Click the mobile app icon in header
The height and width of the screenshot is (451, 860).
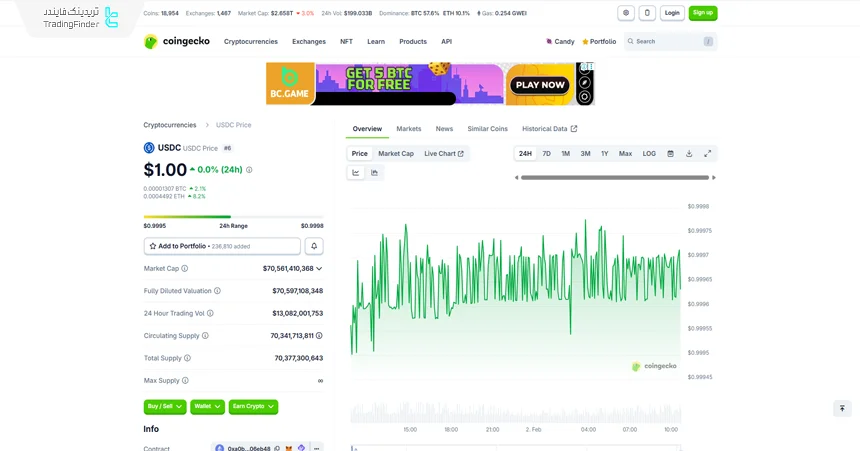[647, 13]
